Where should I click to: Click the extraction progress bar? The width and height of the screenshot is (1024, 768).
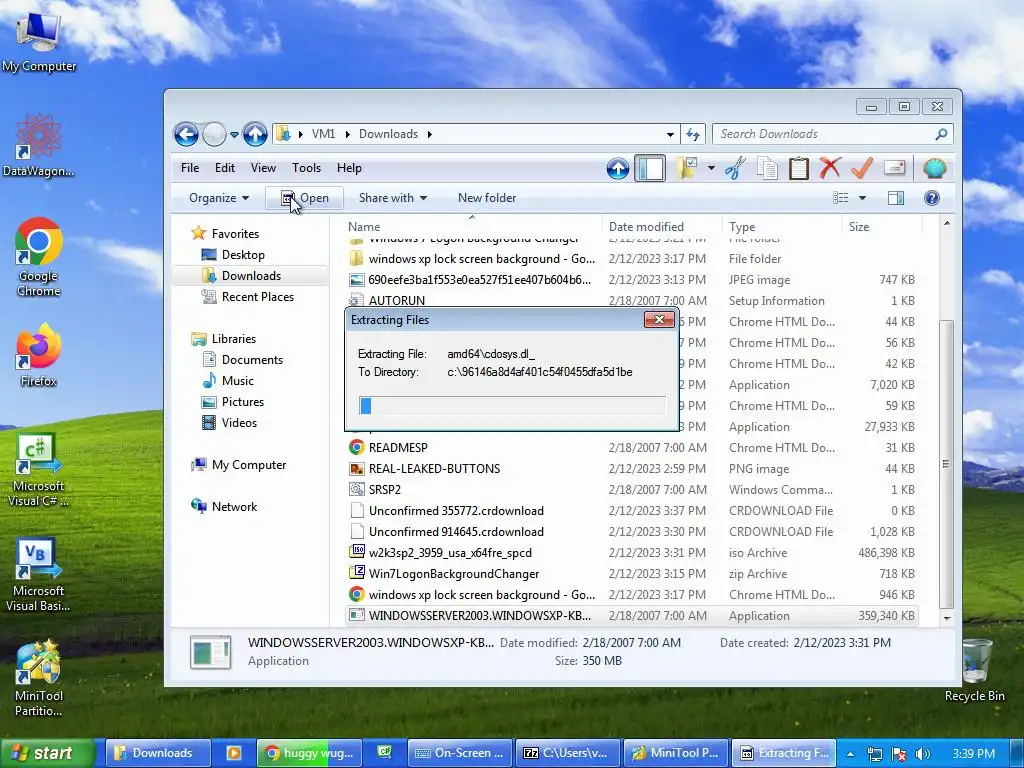coord(512,406)
